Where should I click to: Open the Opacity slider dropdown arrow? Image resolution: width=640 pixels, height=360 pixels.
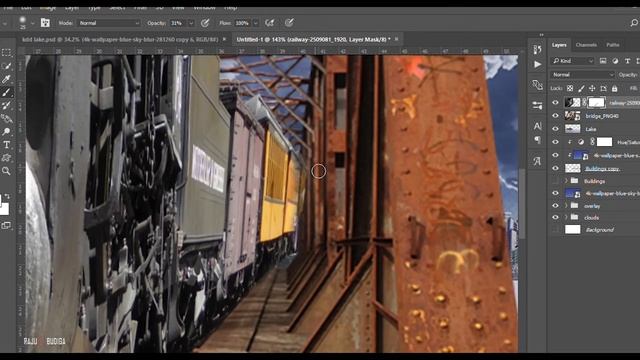pyautogui.click(x=191, y=23)
